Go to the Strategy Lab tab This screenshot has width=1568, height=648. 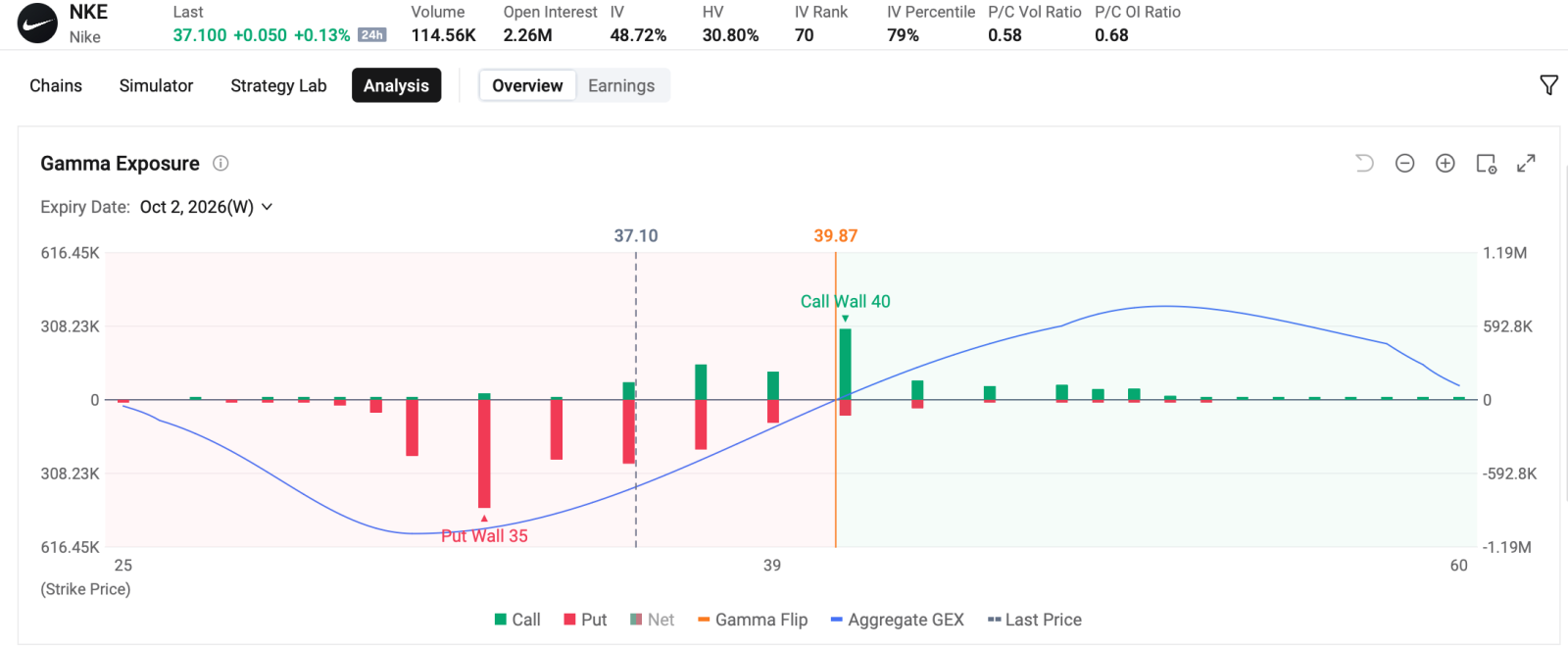click(x=278, y=85)
